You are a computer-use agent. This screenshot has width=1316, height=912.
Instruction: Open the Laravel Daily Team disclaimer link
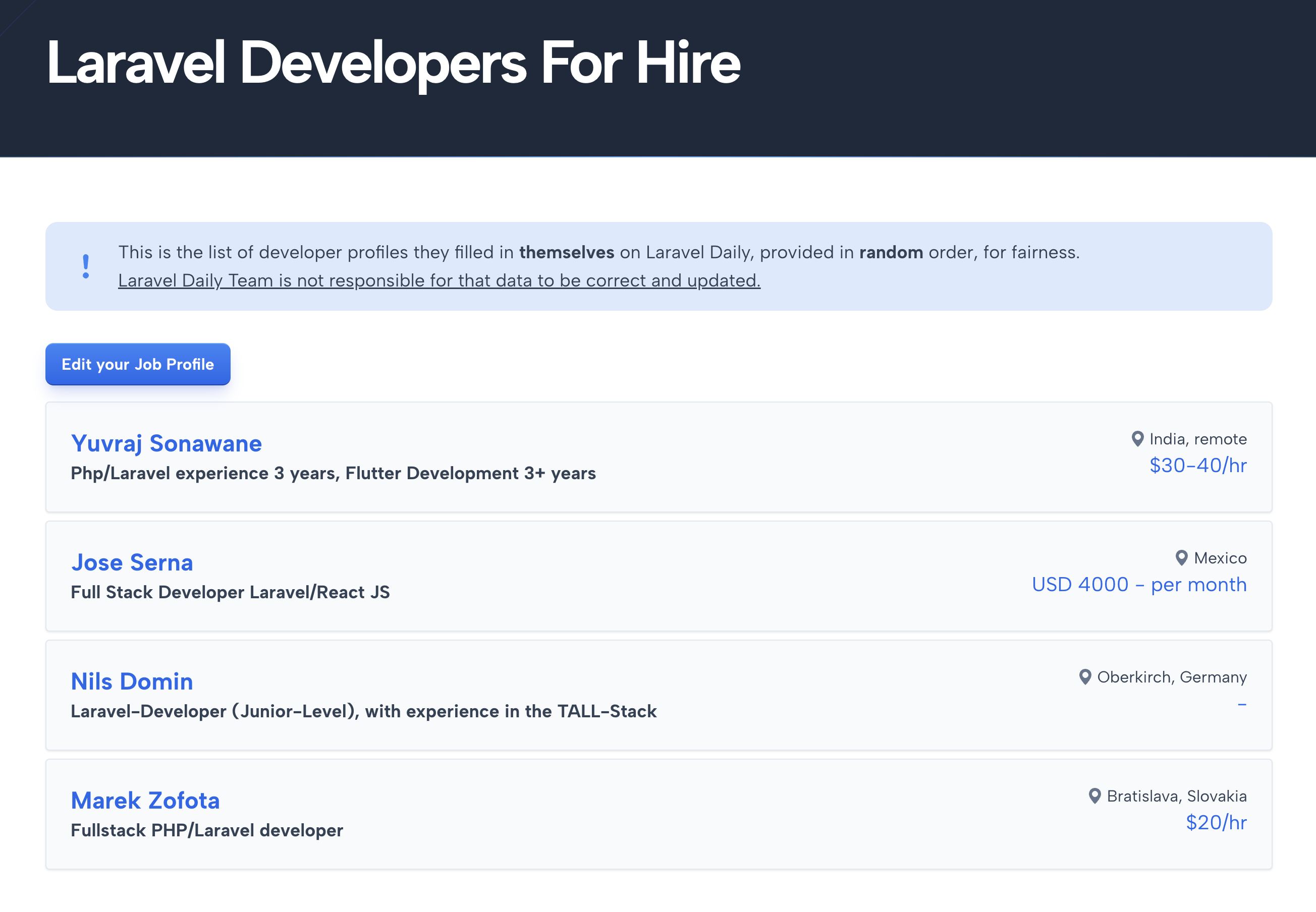[x=439, y=280]
